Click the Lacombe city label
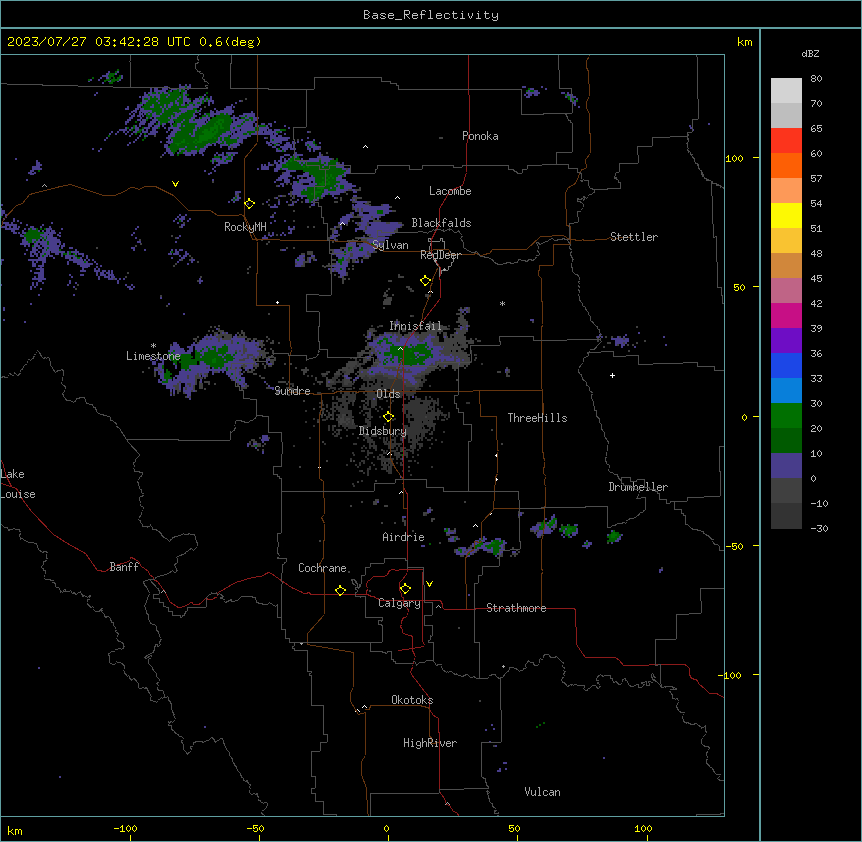The width and height of the screenshot is (862, 842). pyautogui.click(x=450, y=191)
